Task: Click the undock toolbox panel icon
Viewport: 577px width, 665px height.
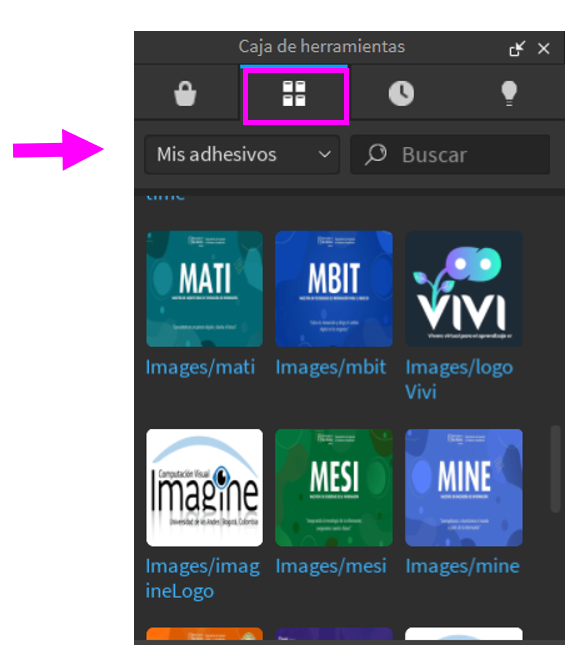Action: point(517,48)
